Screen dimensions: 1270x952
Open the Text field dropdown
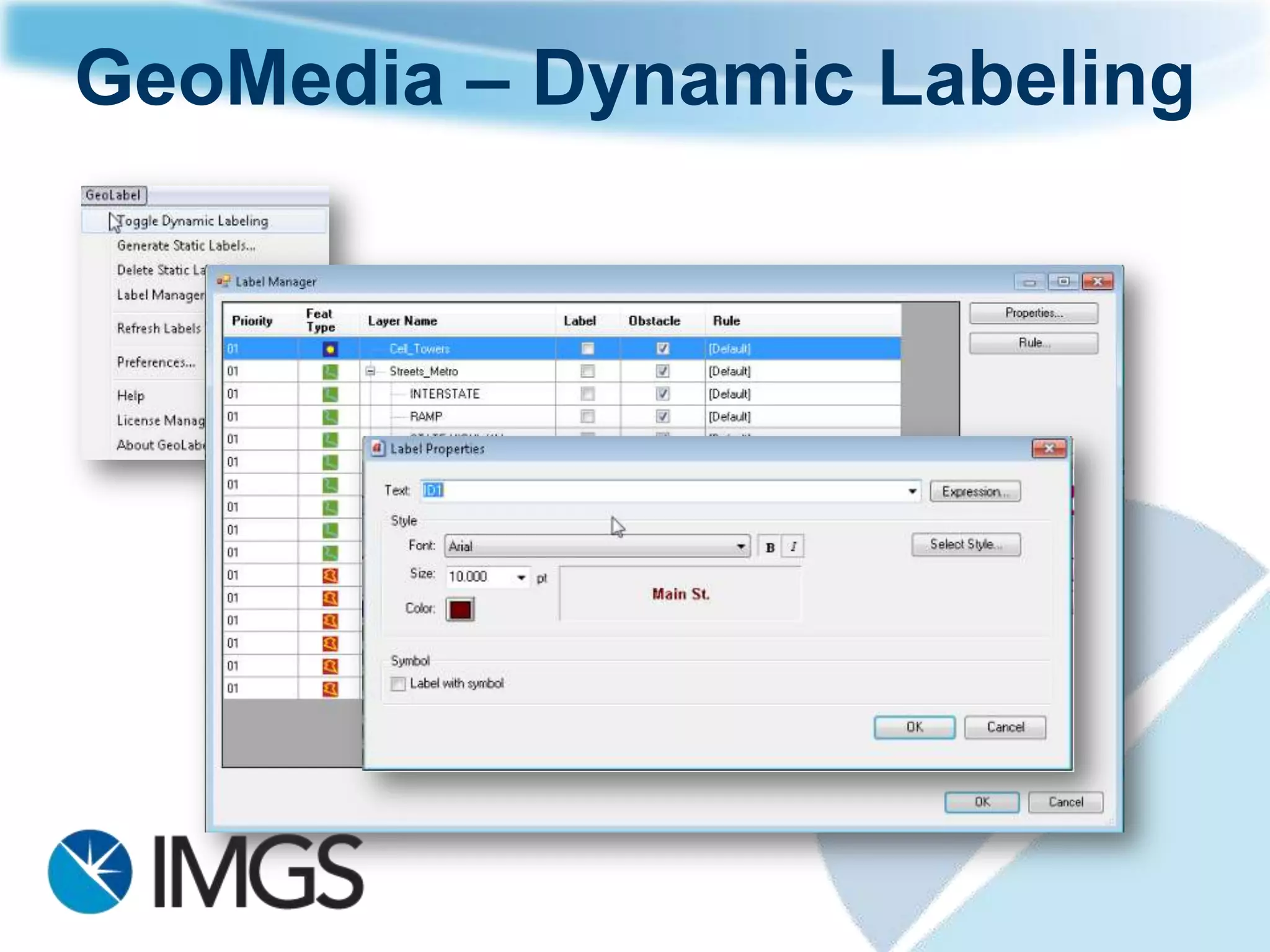[912, 491]
